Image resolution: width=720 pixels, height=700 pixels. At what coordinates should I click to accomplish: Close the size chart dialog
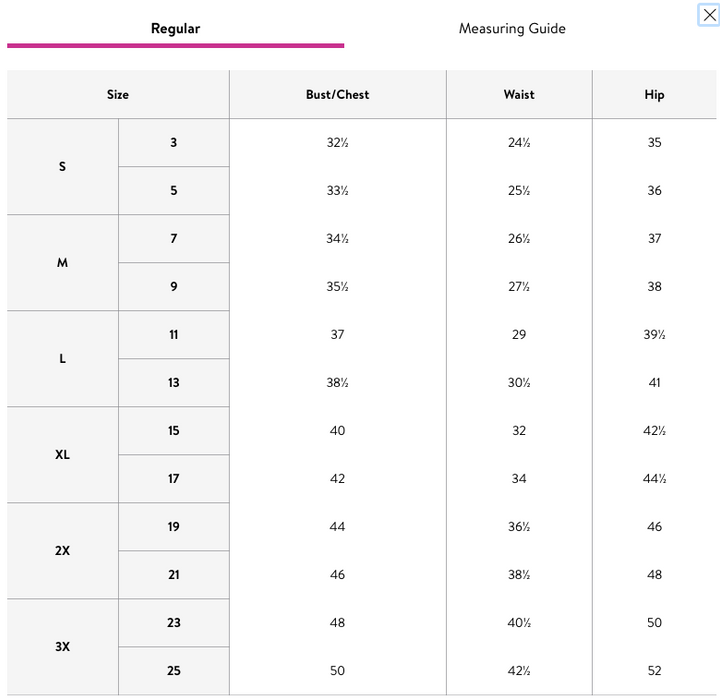[709, 15]
